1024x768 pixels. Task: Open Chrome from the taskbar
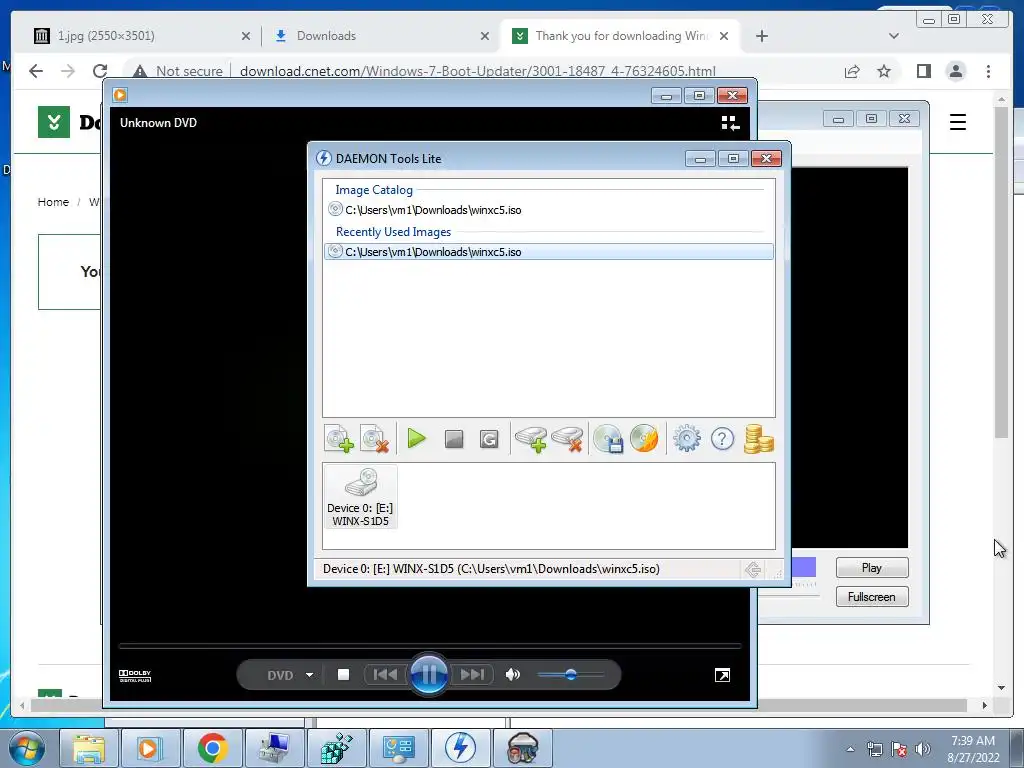click(212, 748)
